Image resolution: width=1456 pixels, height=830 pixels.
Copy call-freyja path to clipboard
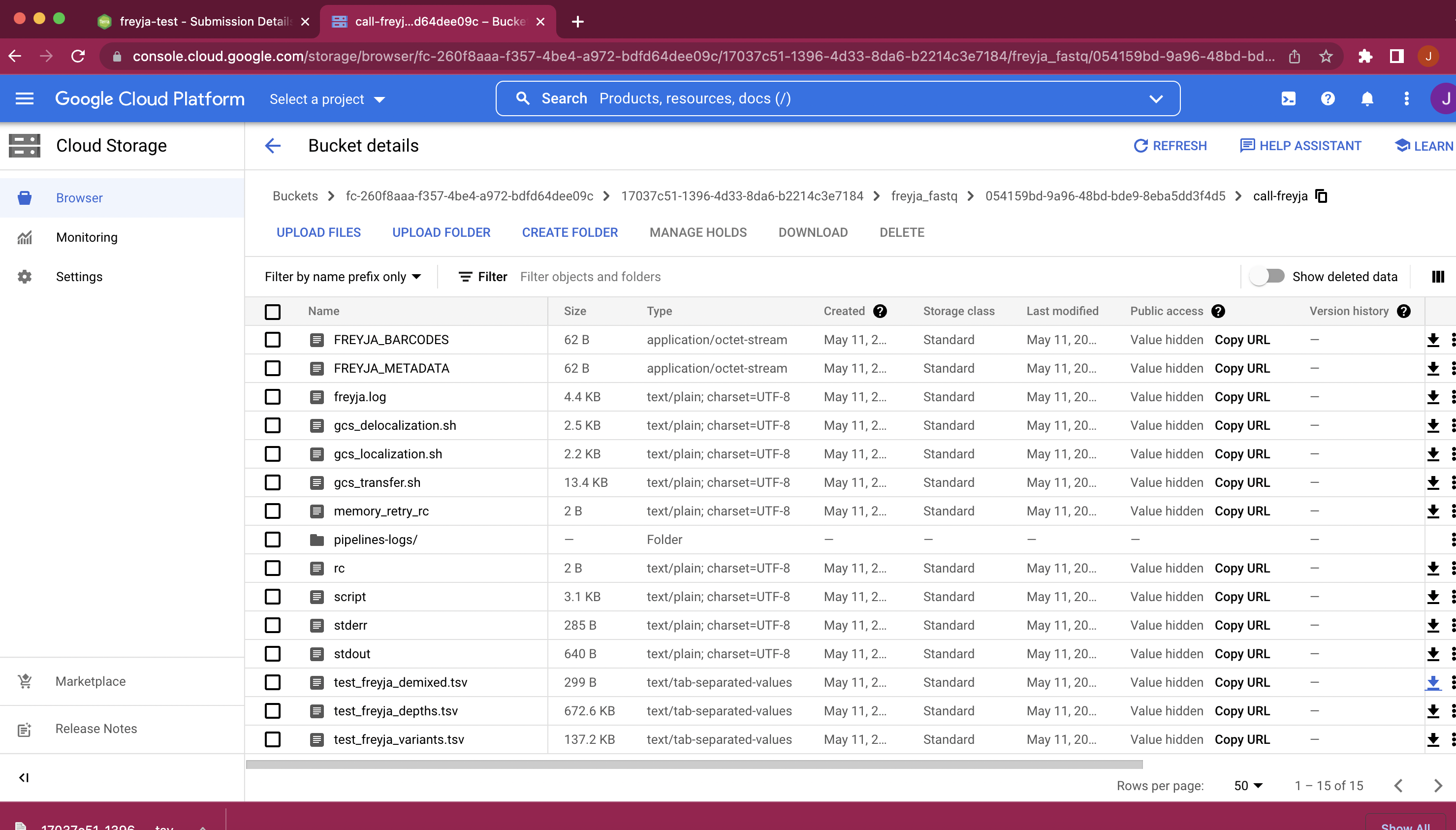pyautogui.click(x=1320, y=196)
